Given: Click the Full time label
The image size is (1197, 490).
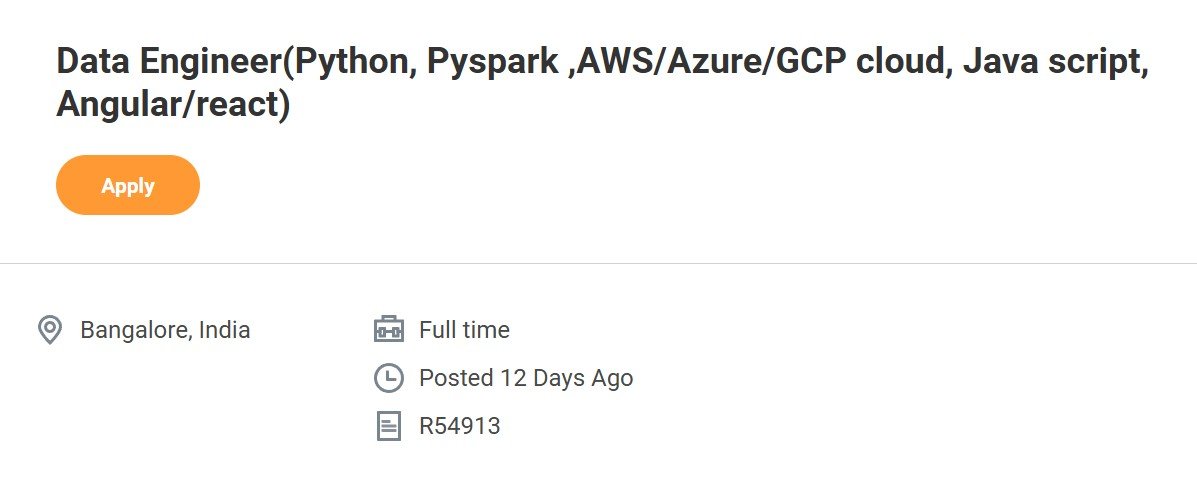Looking at the screenshot, I should pos(464,330).
